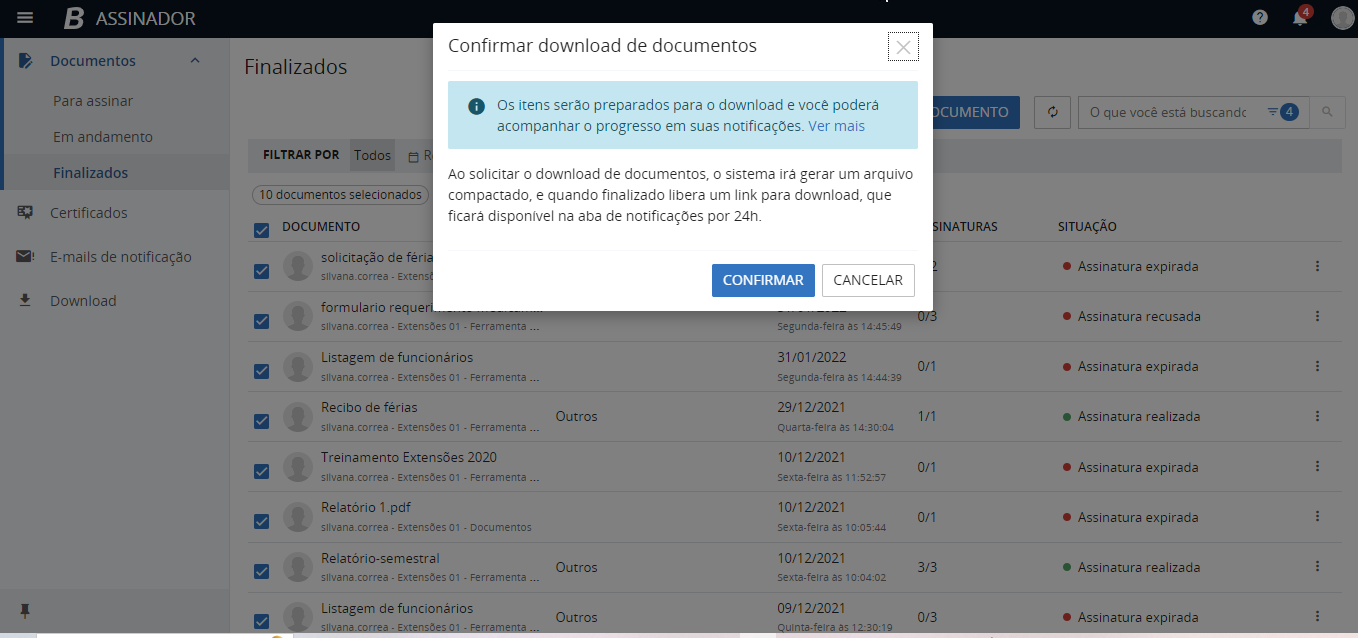Uncheck the Recibo de férias checkbox
The height and width of the screenshot is (638, 1358).
point(262,421)
